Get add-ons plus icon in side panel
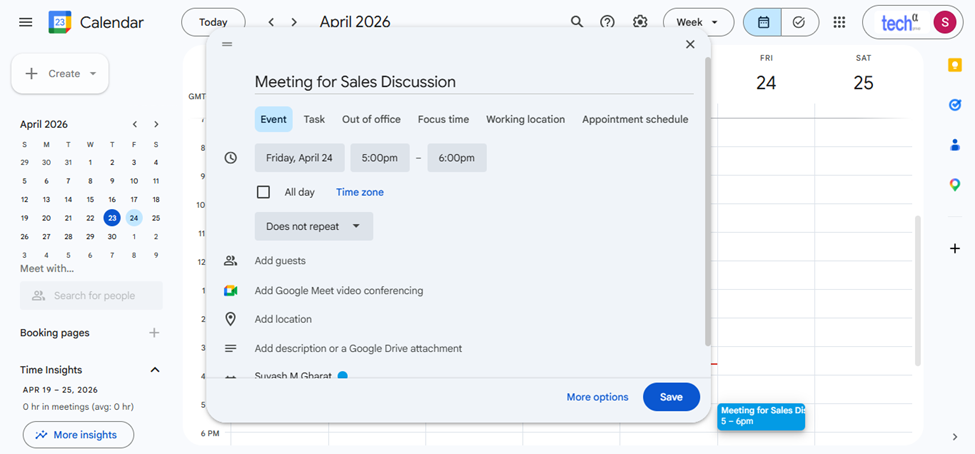975x454 pixels. [954, 249]
